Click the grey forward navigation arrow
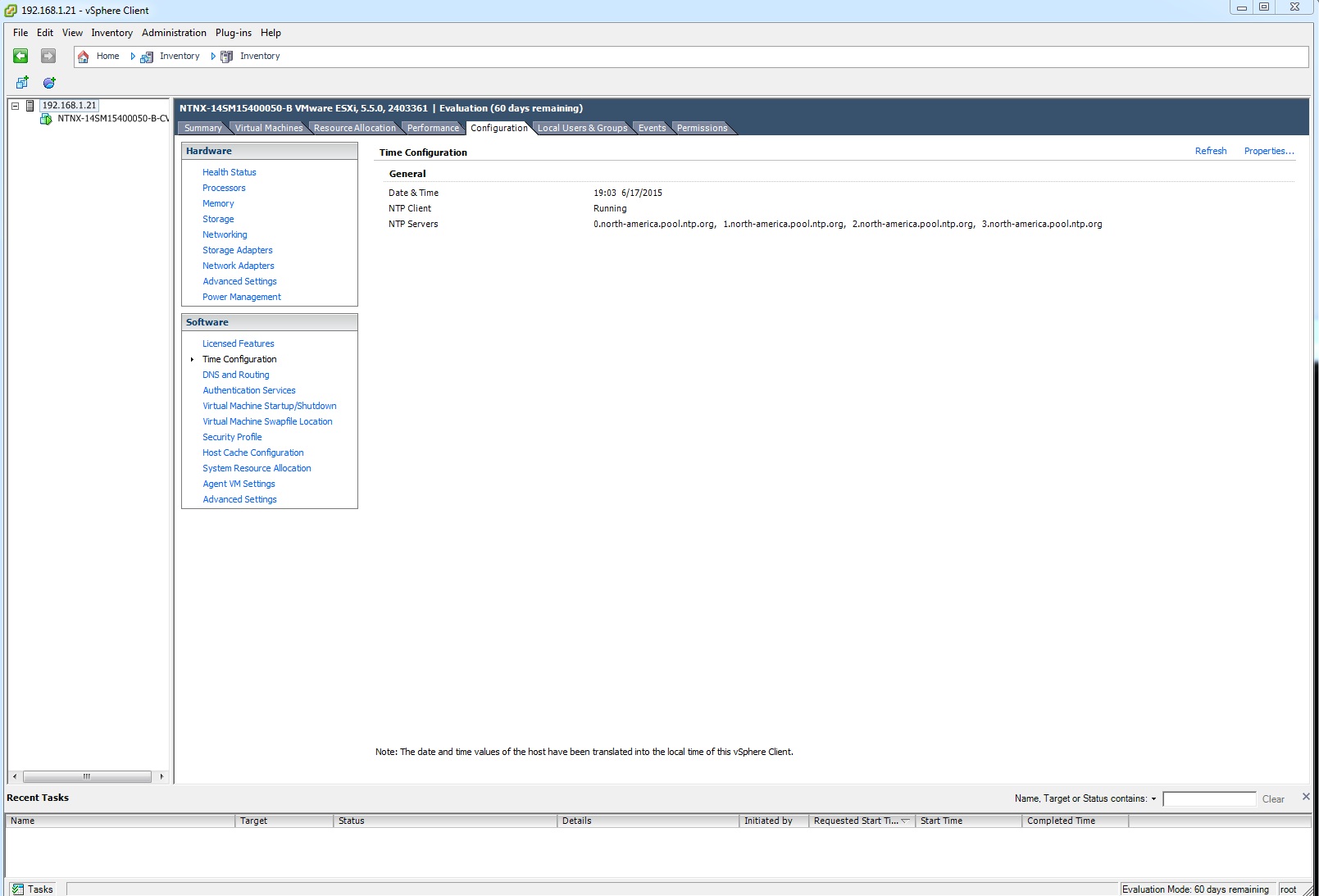This screenshot has width=1319, height=896. coord(48,56)
